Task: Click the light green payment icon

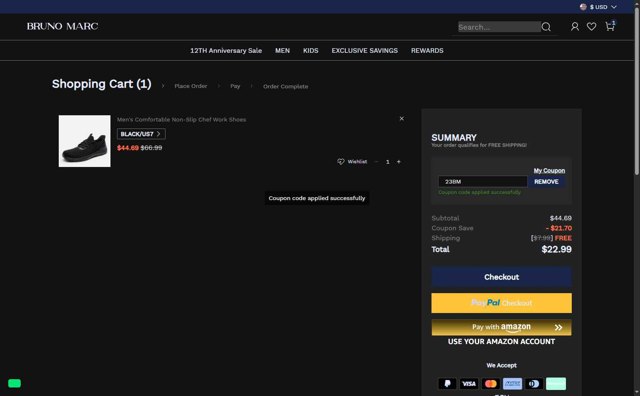Action: tap(556, 383)
